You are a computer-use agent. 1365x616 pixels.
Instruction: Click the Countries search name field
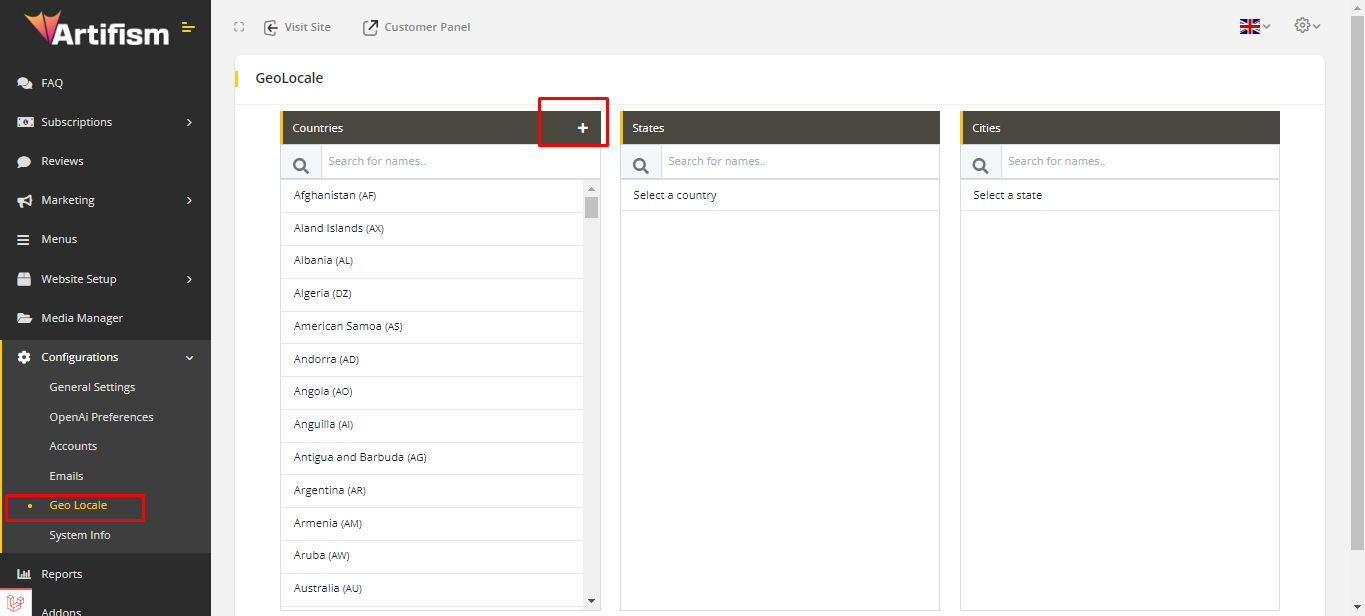click(460, 161)
